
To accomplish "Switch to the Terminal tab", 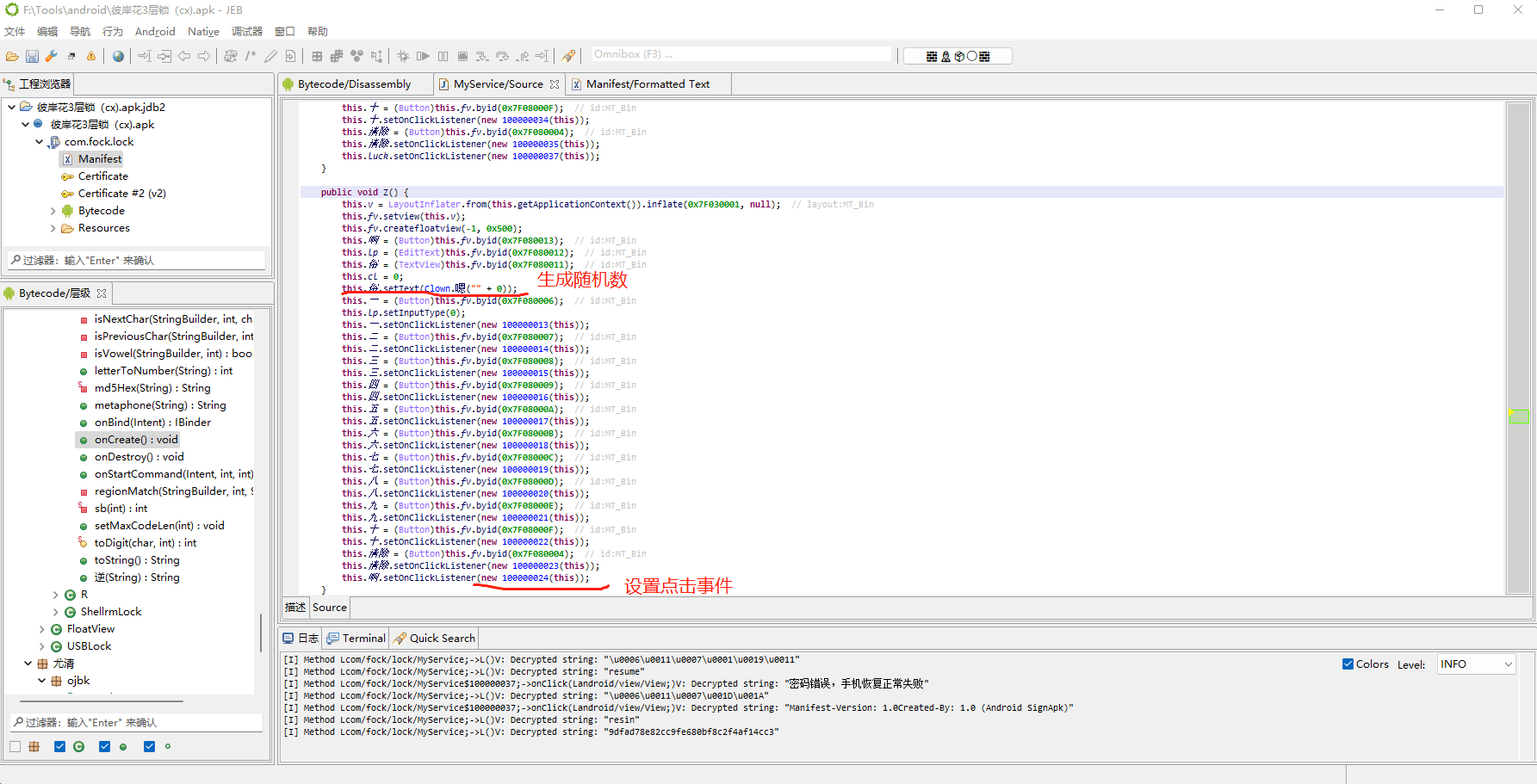I will [x=356, y=638].
